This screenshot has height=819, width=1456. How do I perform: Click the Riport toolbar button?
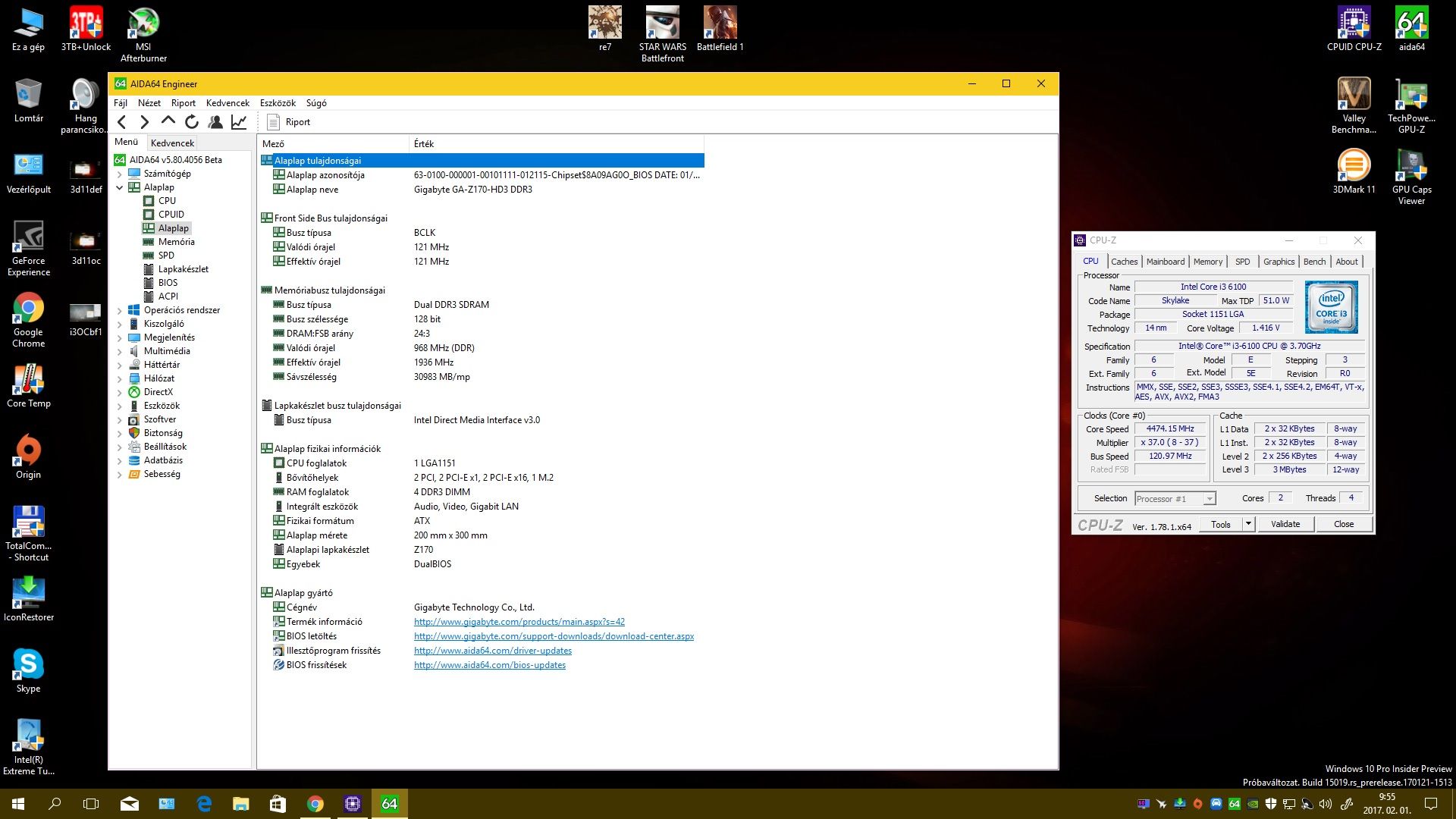tap(289, 122)
